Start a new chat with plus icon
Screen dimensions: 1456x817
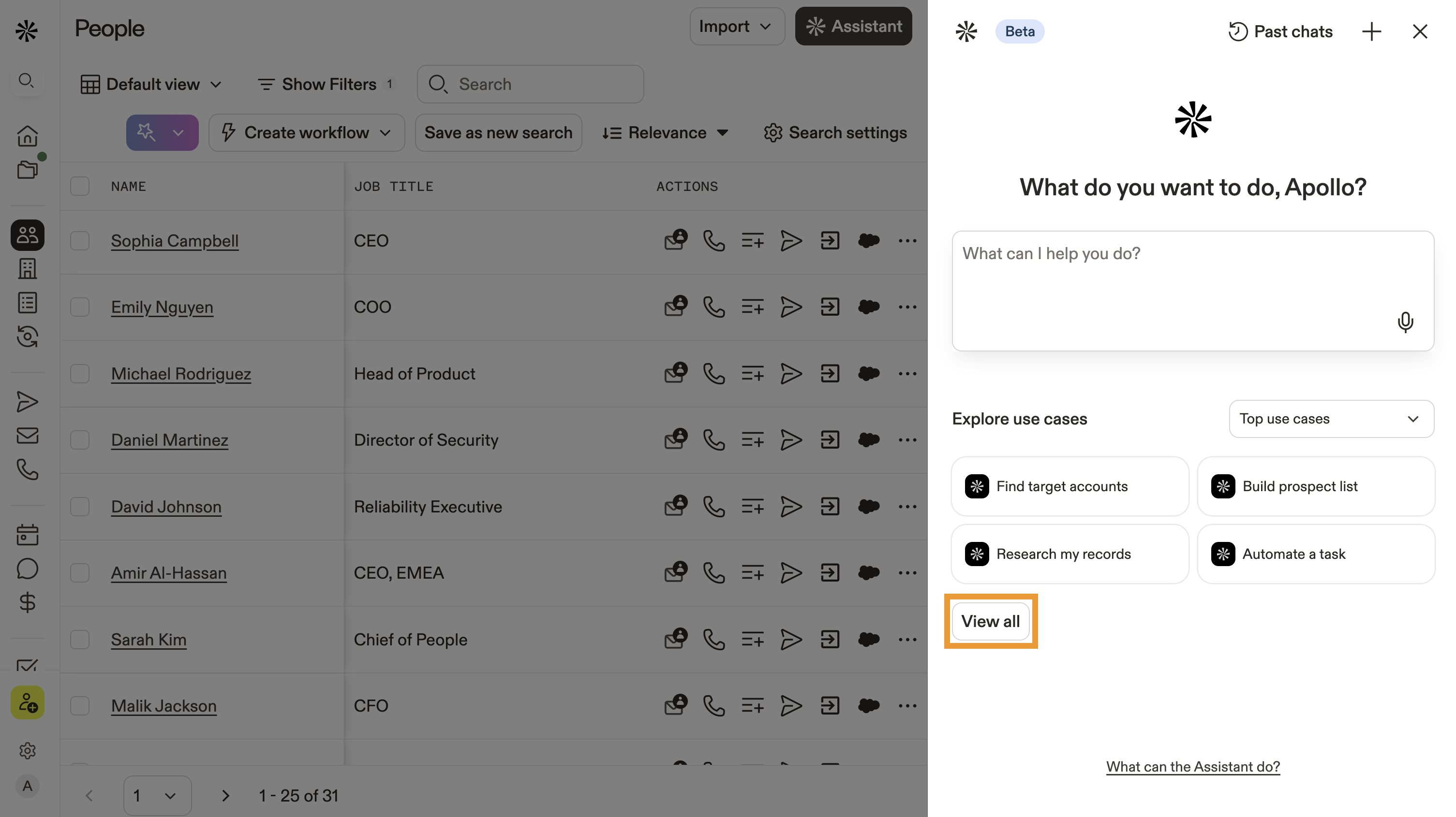[1371, 31]
